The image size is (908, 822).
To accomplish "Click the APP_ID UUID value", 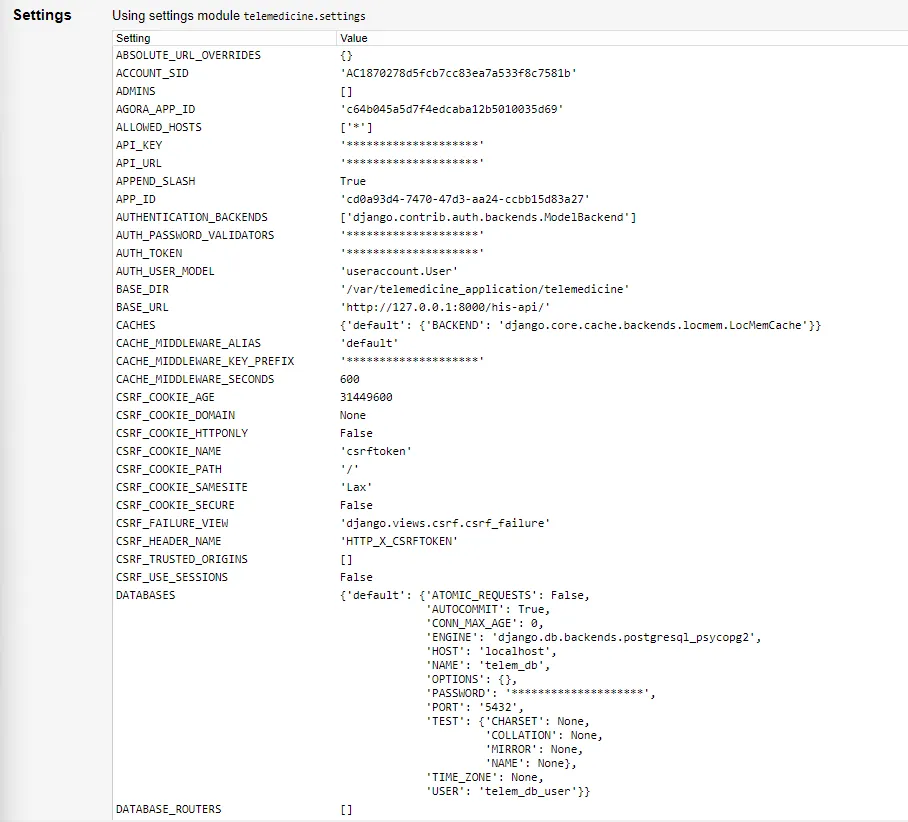I will [465, 199].
